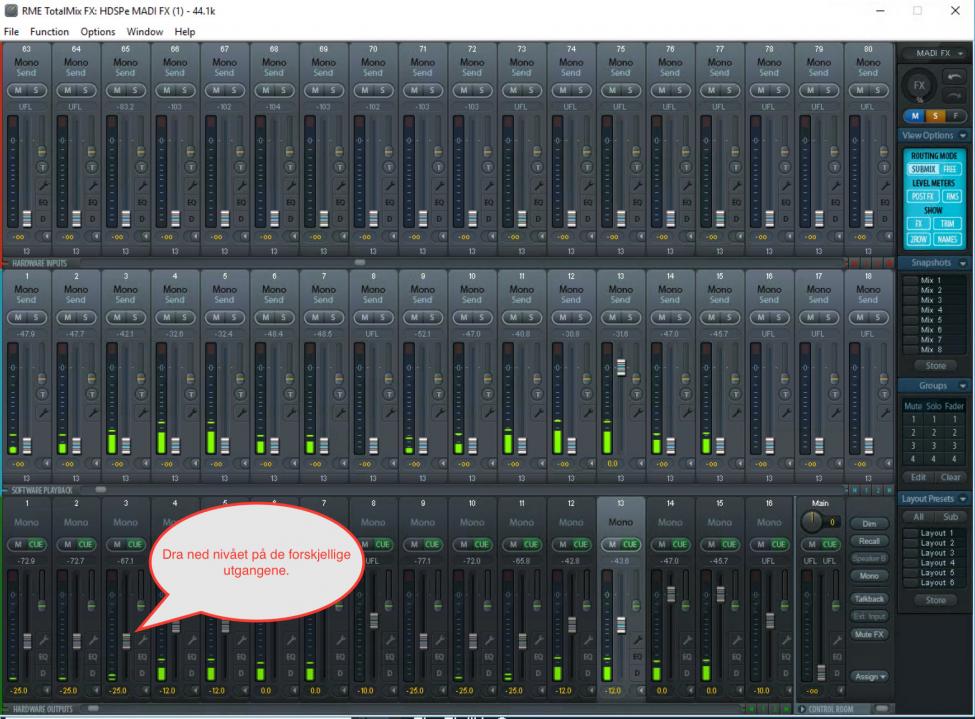Click width arrow on hardware input 63
This screenshot has height=719, width=975.
tap(46, 236)
